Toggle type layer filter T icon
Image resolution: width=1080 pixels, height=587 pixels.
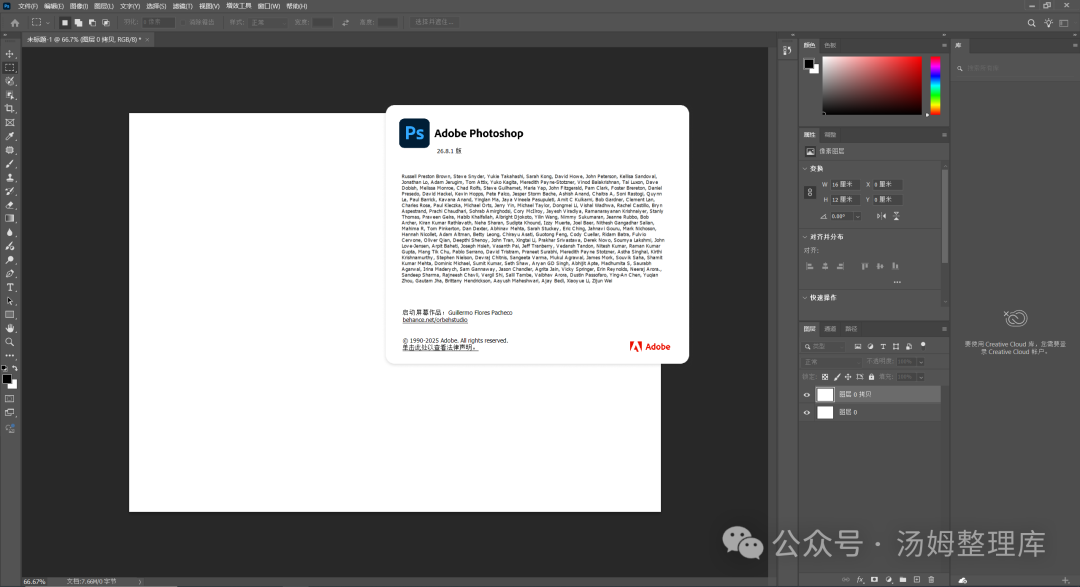(883, 347)
